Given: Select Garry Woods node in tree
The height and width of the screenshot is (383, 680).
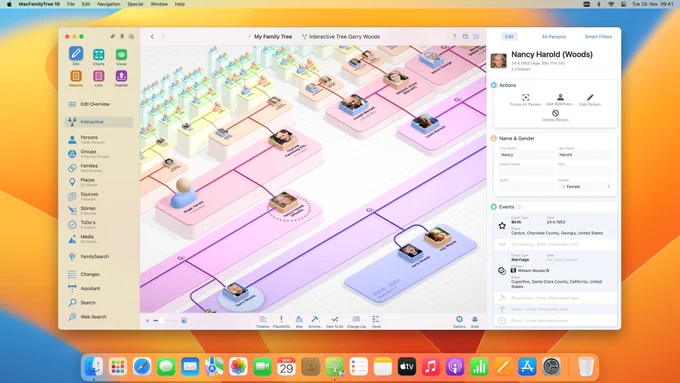Looking at the screenshot, I should (x=236, y=293).
